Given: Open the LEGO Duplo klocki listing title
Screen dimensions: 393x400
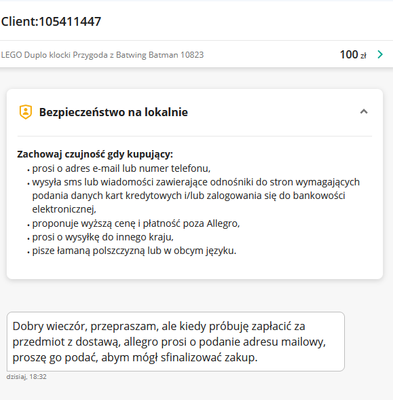Looking at the screenshot, I should coord(102,55).
